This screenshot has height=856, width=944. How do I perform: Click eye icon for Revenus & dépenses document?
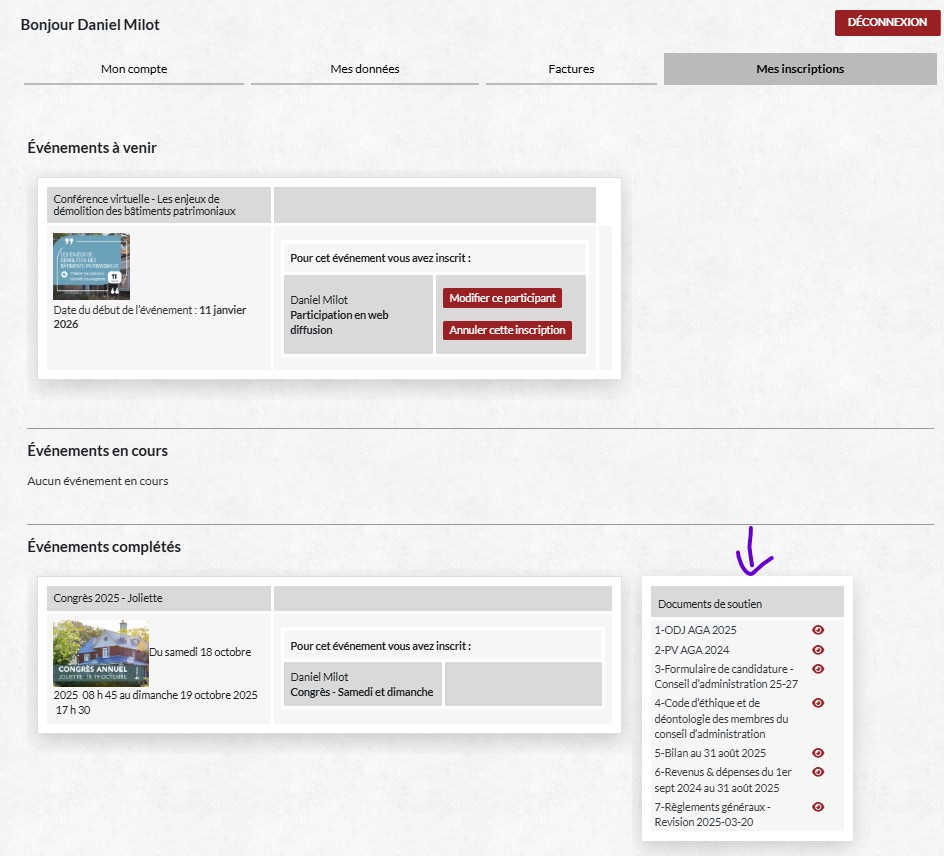pyautogui.click(x=818, y=772)
